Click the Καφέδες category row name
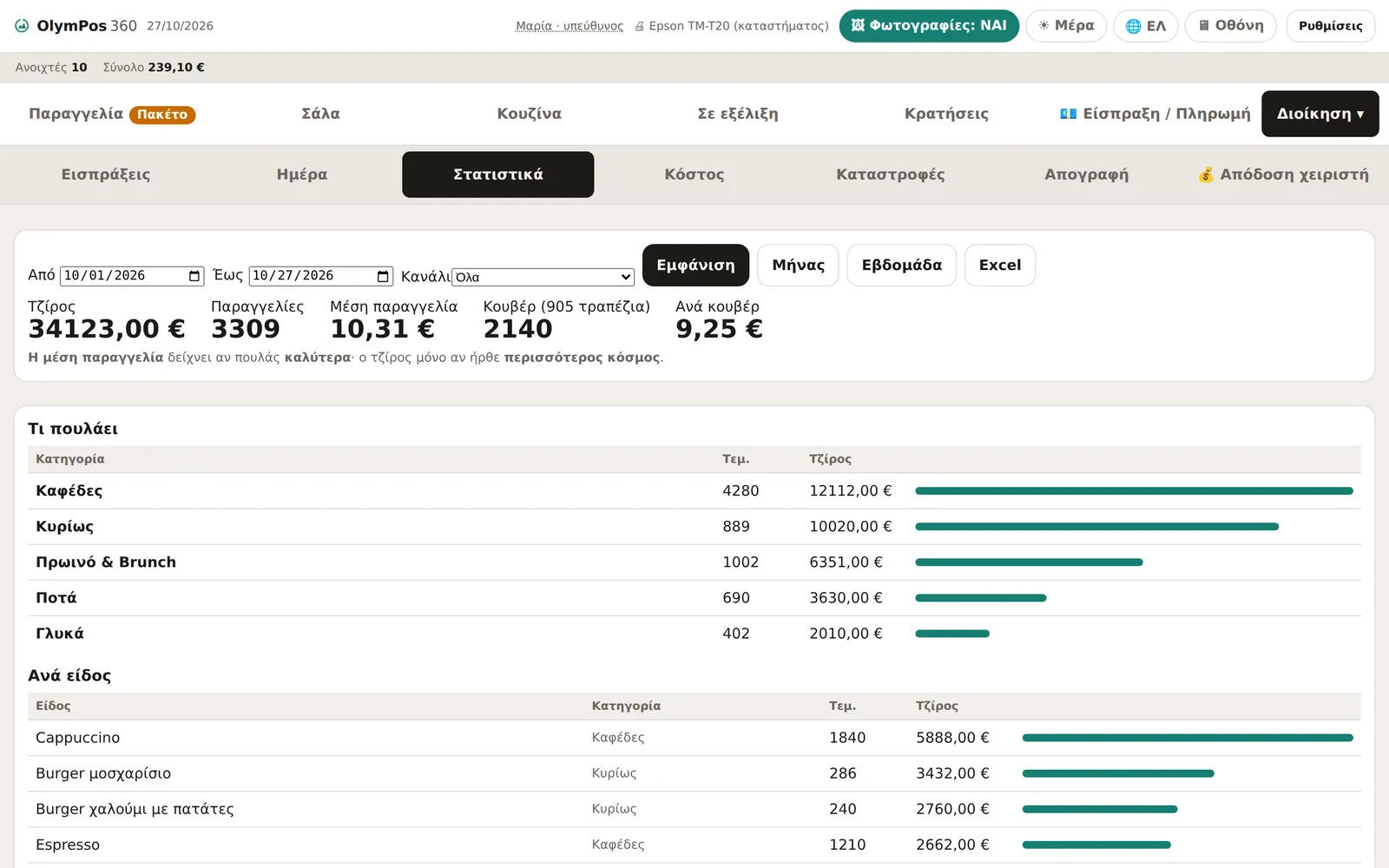1389x868 pixels. pyautogui.click(x=69, y=491)
